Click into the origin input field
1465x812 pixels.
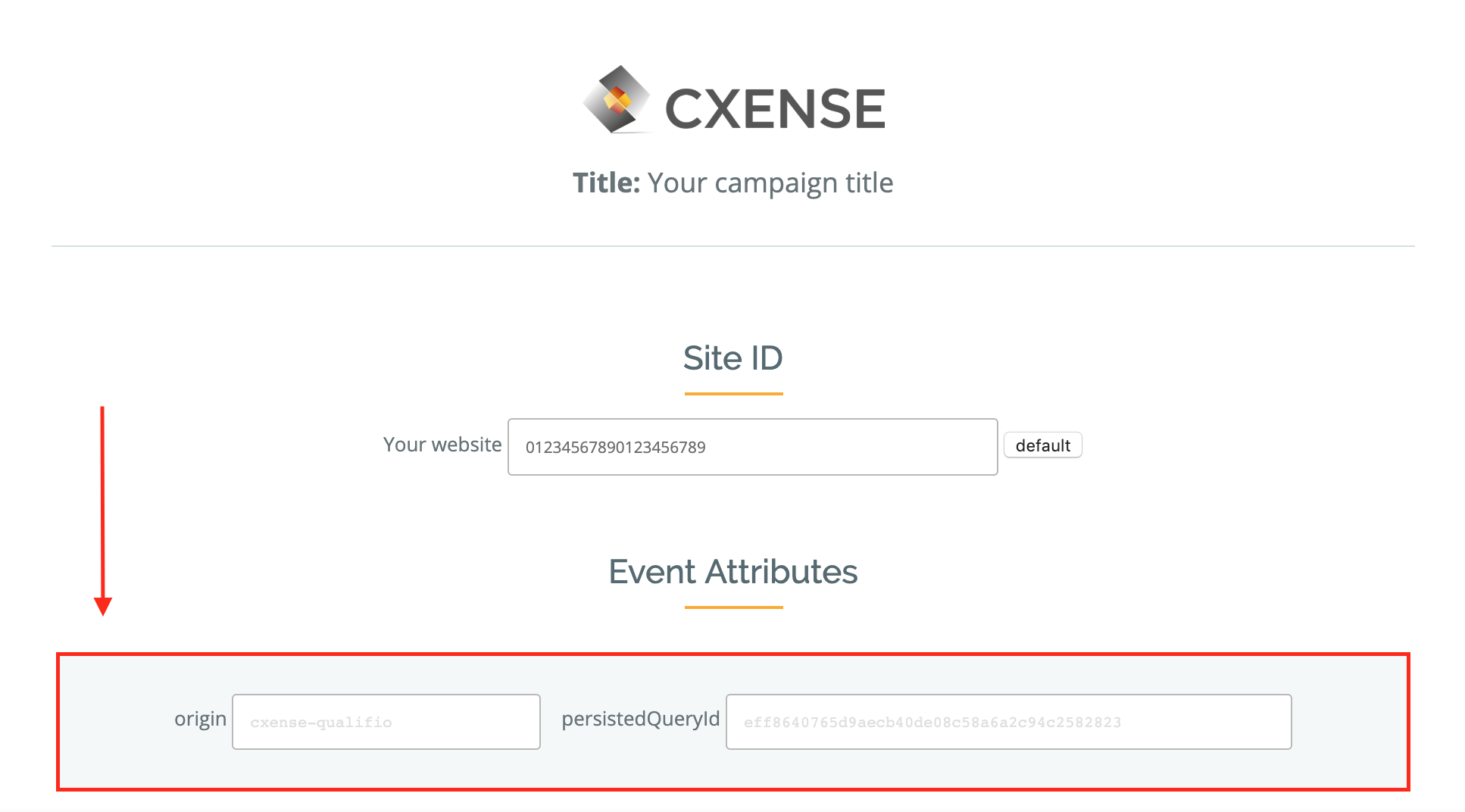(x=386, y=722)
